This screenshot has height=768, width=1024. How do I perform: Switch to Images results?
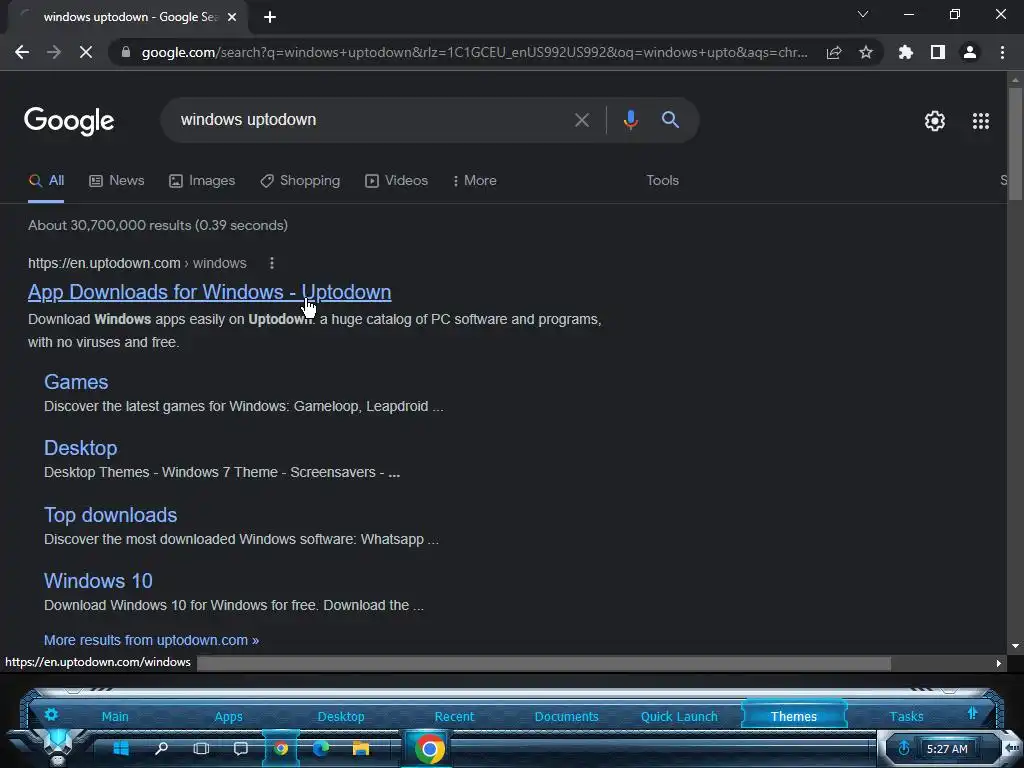pos(202,180)
